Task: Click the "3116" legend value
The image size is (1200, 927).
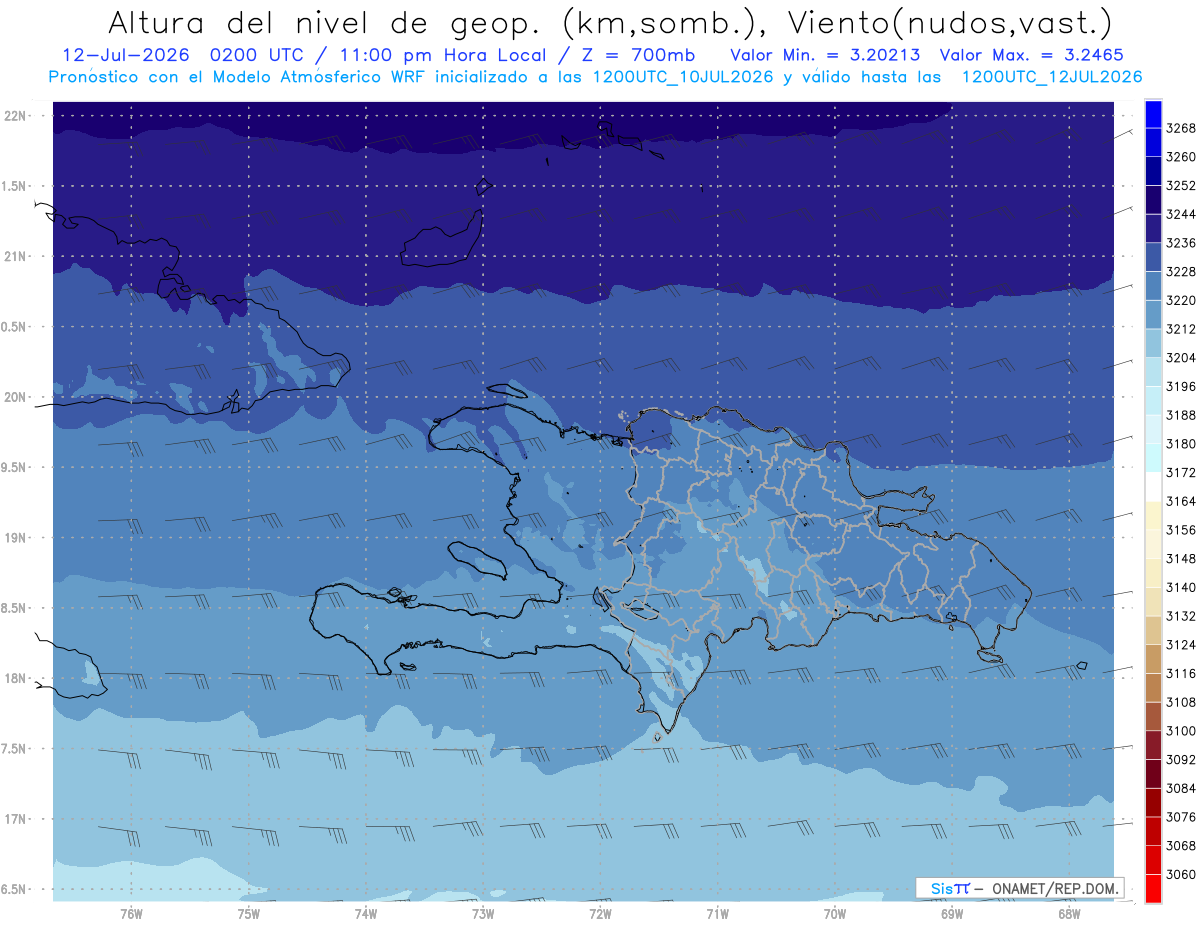Action: pos(1181,674)
